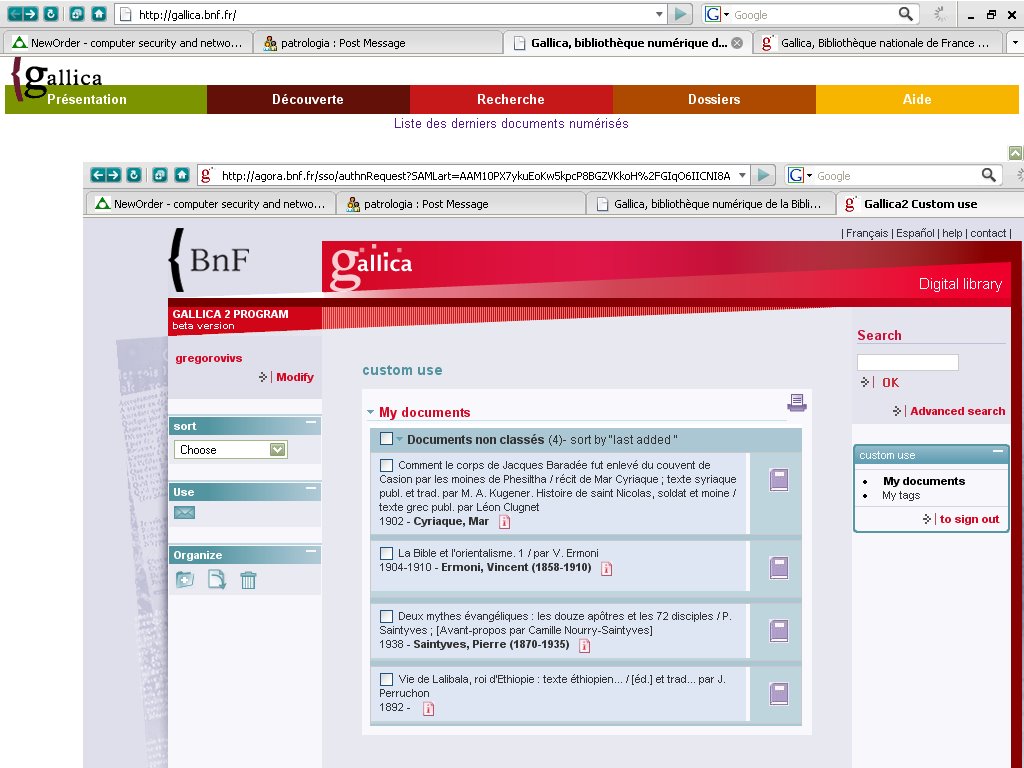Click the reload icon in the inner browser toolbar
This screenshot has height=768, width=1024.
coord(134,174)
